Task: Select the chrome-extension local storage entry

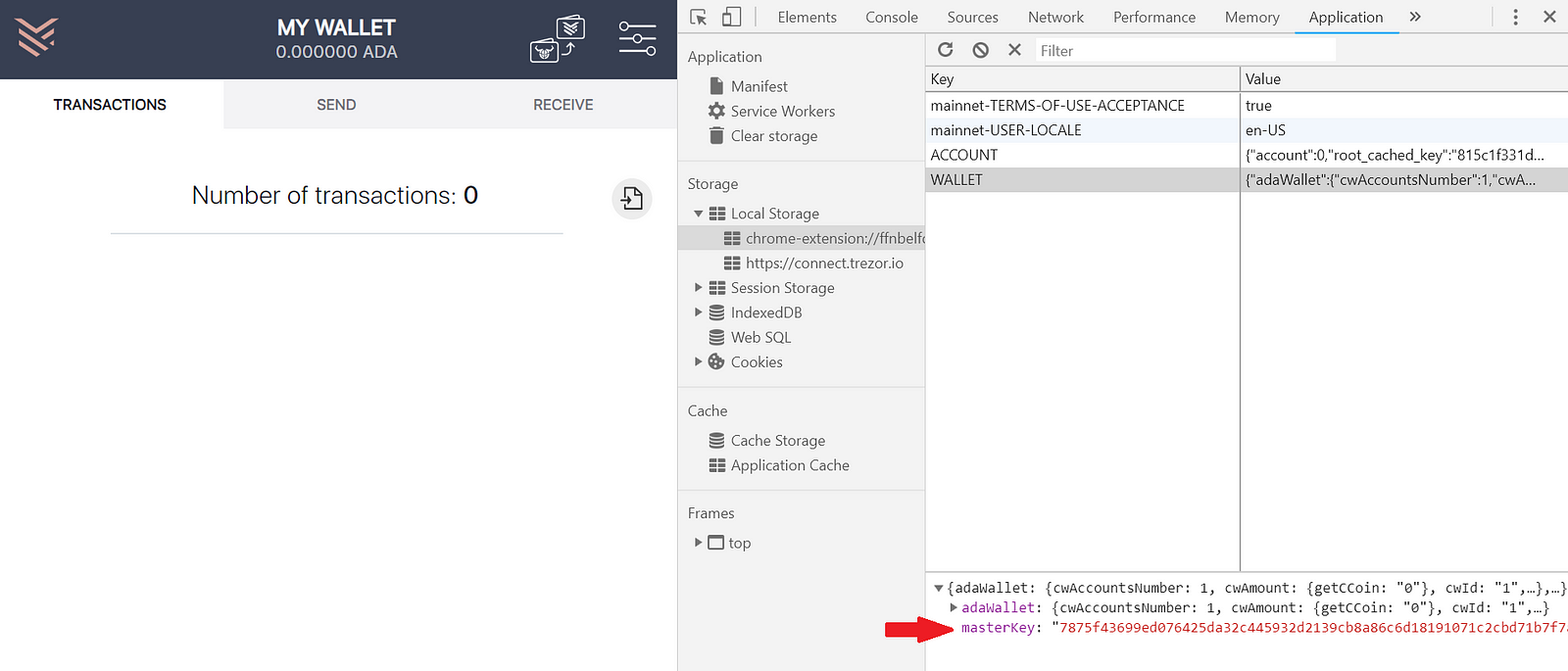Action: pos(801,238)
